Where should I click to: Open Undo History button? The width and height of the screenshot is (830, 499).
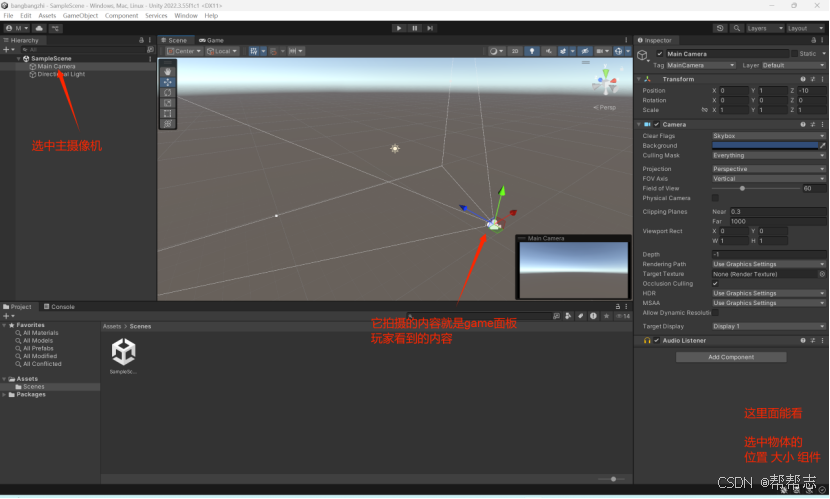pos(720,28)
